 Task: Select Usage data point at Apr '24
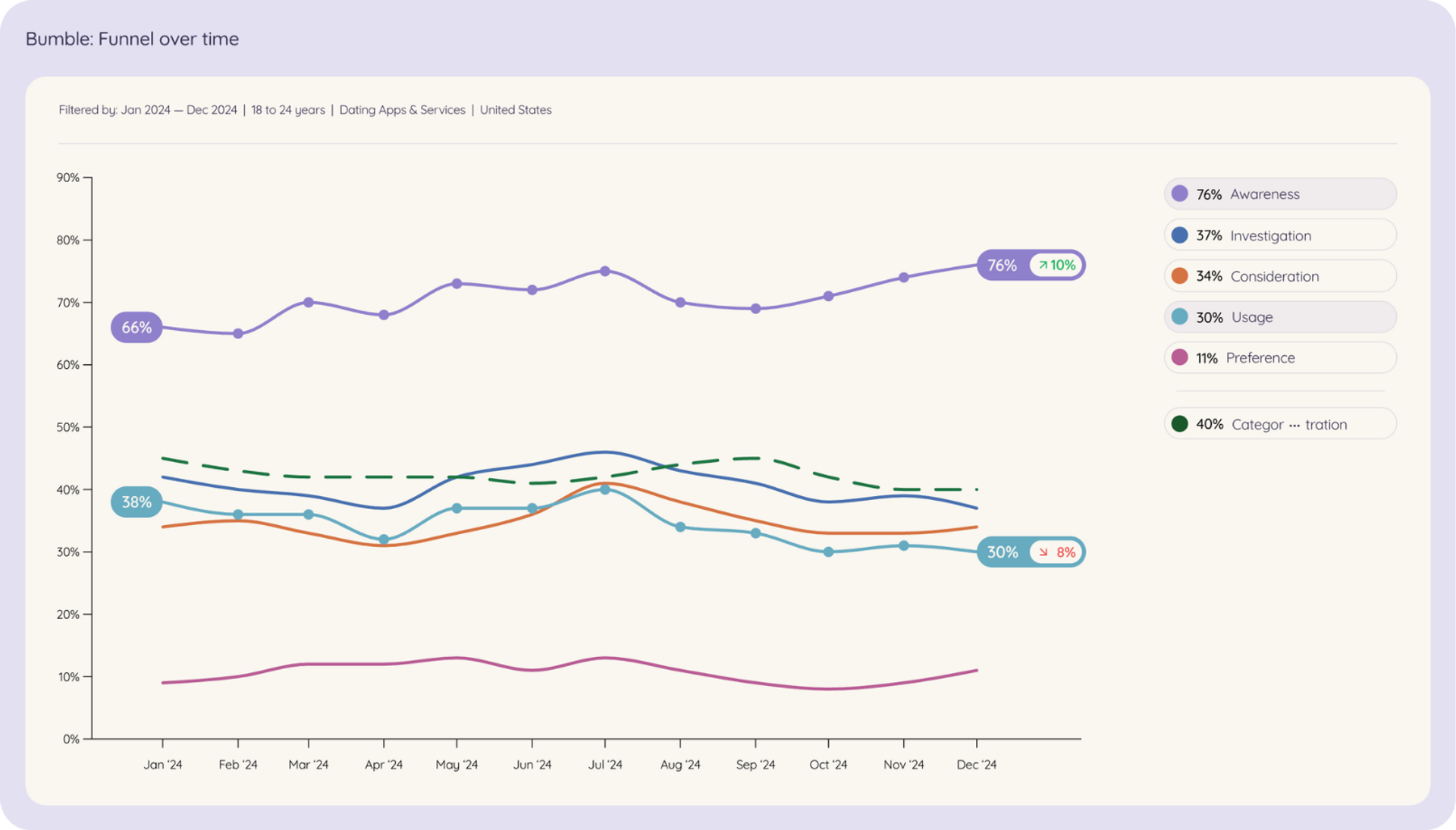[384, 539]
